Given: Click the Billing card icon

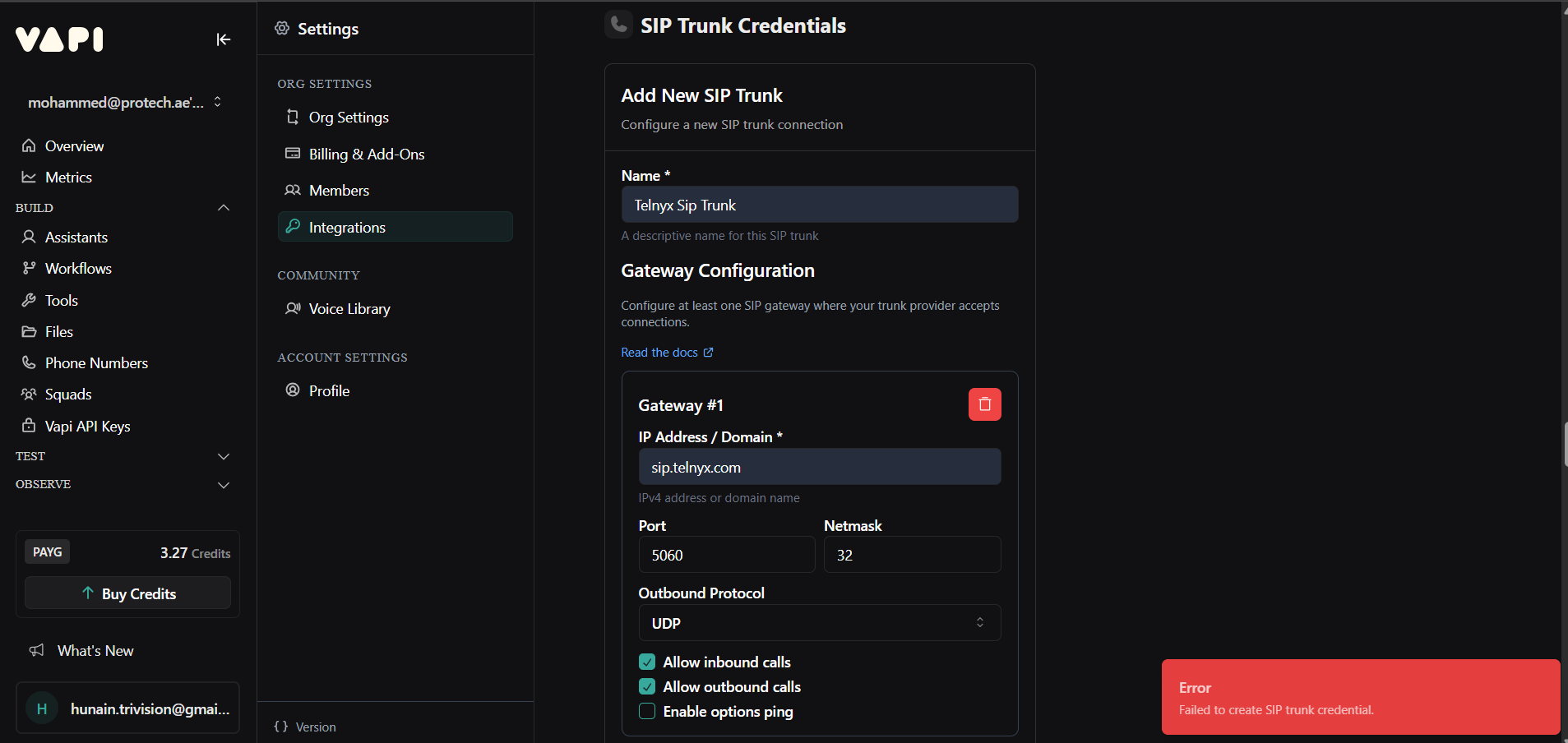Looking at the screenshot, I should 292,153.
